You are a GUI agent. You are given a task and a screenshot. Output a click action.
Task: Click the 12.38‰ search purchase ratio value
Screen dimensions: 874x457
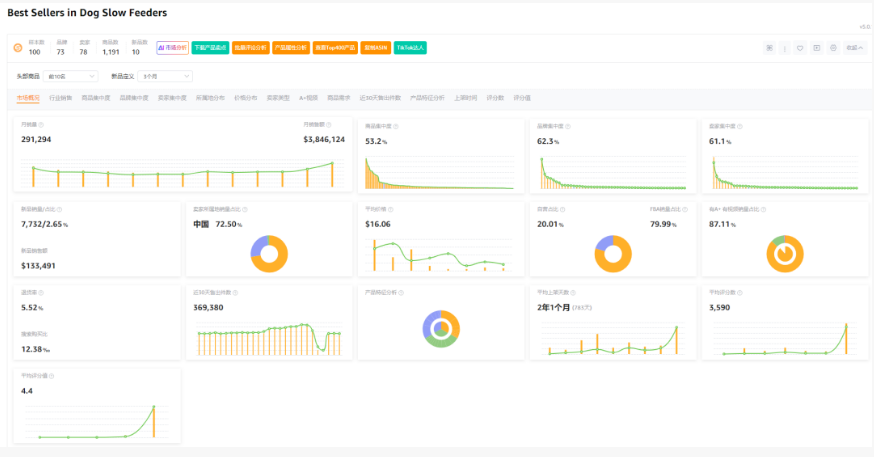click(x=35, y=349)
